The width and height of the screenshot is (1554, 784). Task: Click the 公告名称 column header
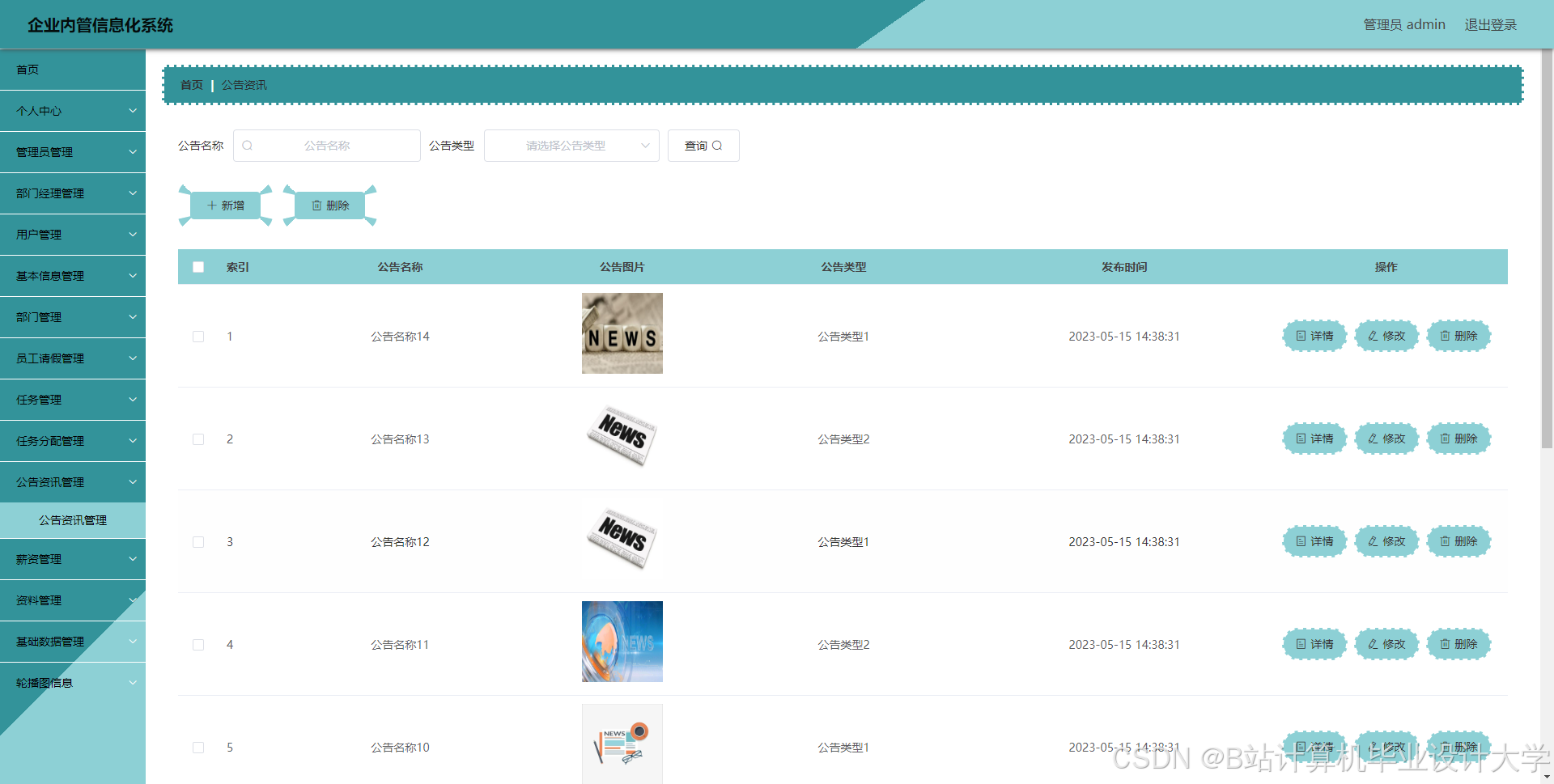(x=400, y=267)
